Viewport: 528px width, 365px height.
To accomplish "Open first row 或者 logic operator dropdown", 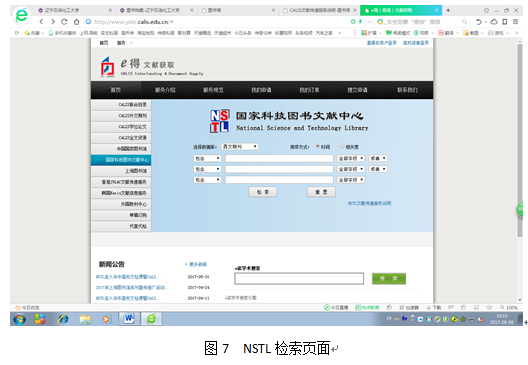I will coord(378,158).
